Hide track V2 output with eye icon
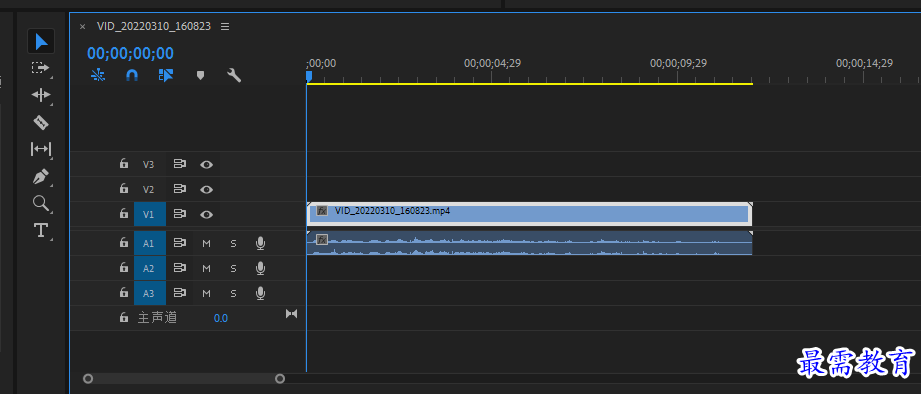Screen dimensions: 921x394 [x=206, y=190]
